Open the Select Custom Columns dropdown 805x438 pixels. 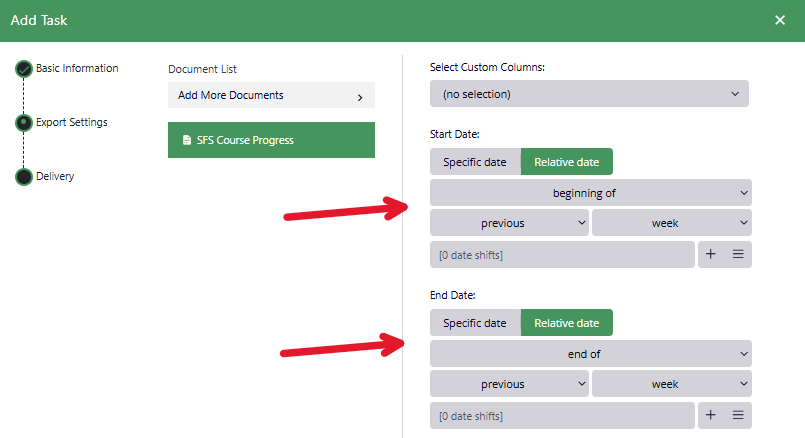click(589, 94)
